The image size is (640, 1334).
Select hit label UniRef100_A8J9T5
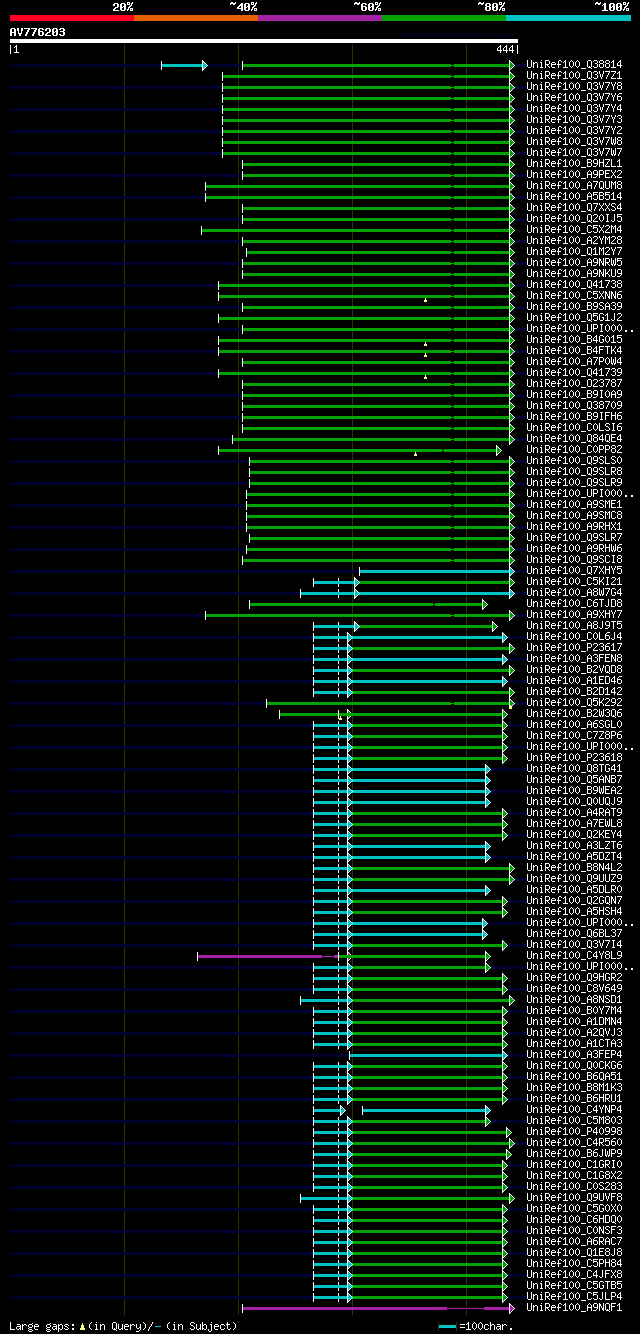pyautogui.click(x=574, y=625)
